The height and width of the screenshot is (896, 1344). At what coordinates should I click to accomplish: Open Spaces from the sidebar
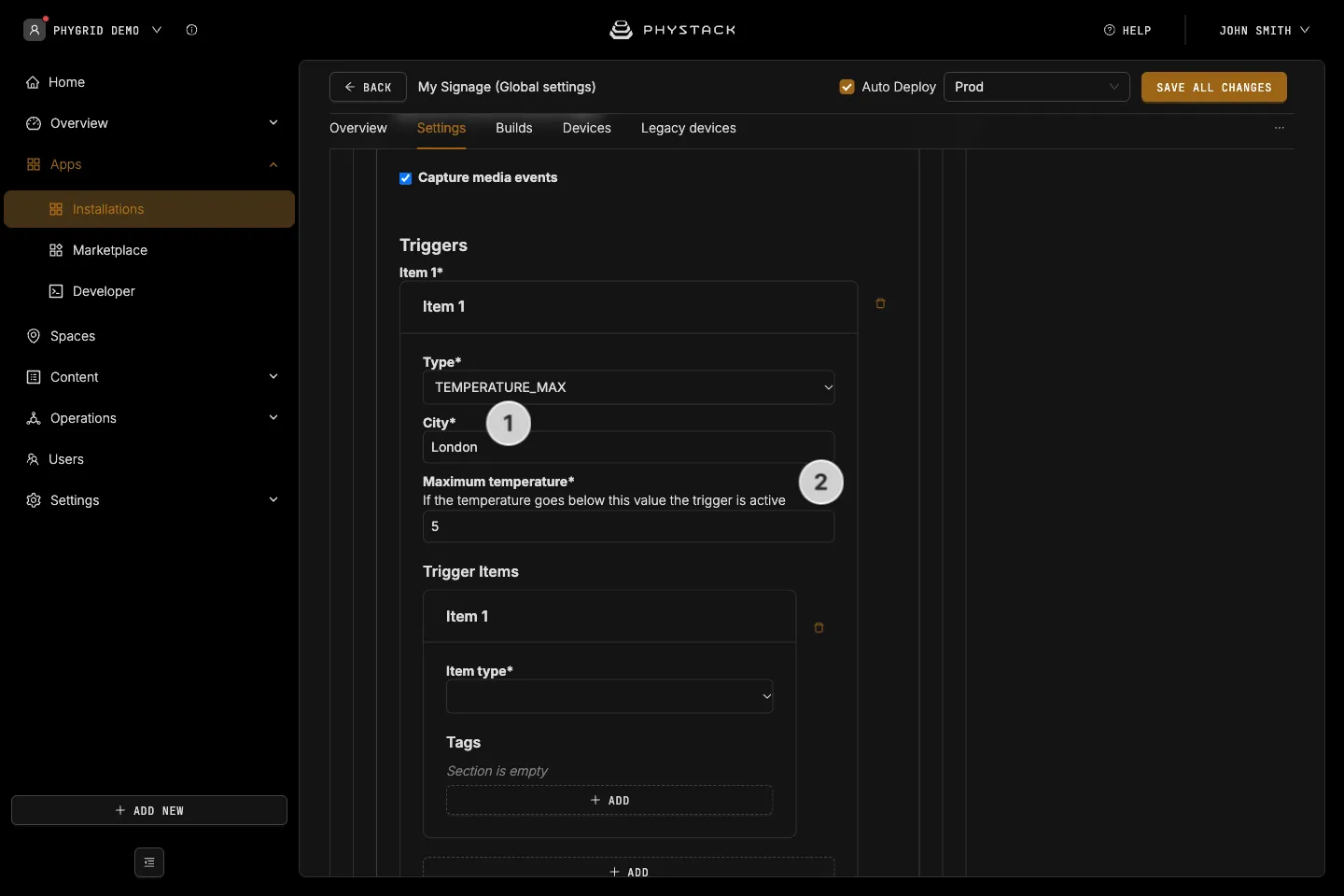[149, 336]
